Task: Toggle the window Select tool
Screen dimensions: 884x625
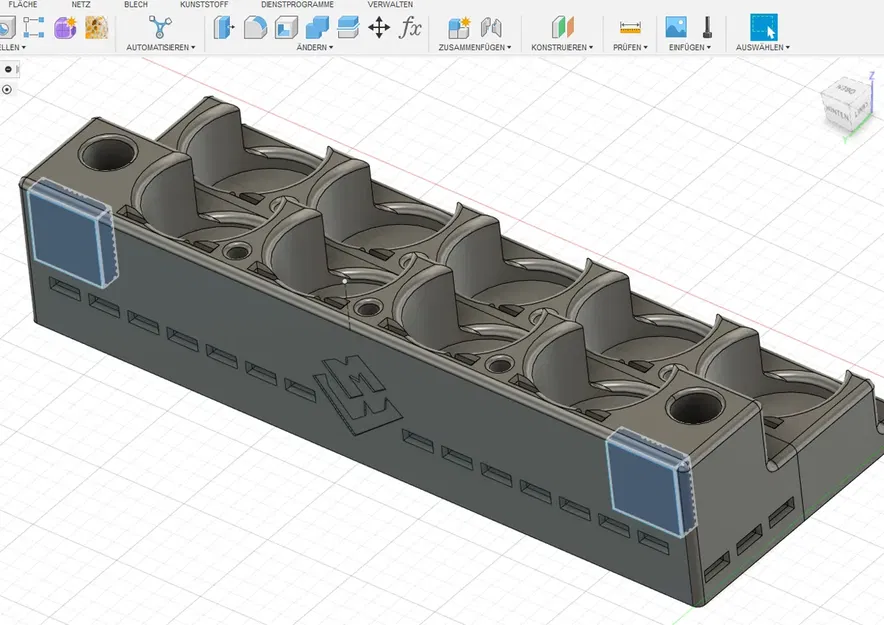Action: [x=763, y=27]
